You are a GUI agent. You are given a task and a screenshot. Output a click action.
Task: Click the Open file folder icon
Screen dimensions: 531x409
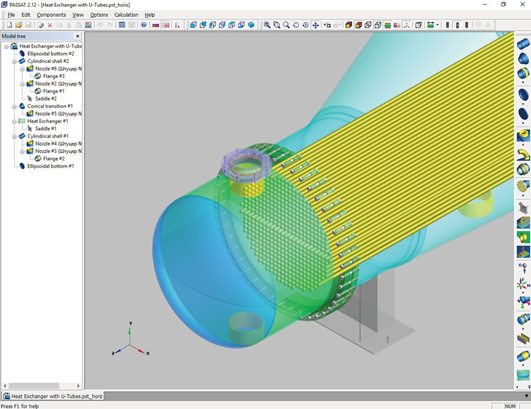tap(19, 25)
